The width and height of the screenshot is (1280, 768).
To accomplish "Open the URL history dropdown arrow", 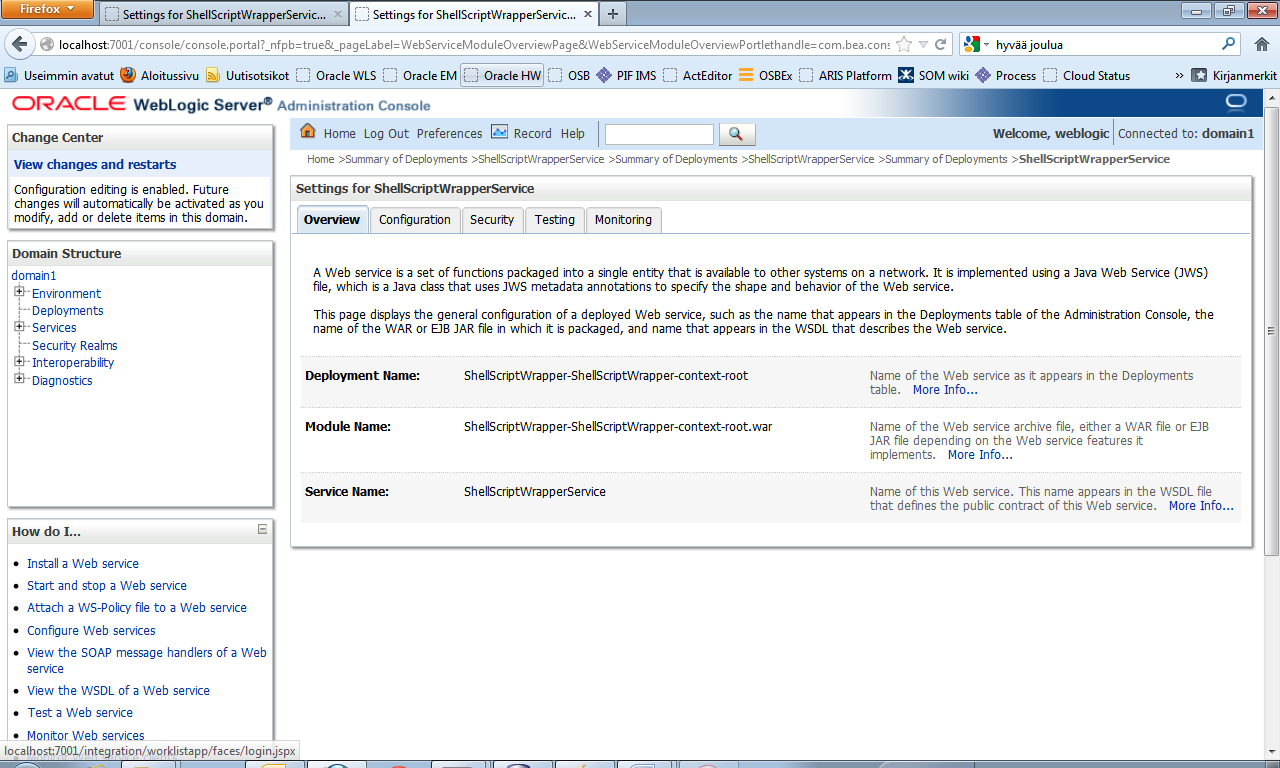I will [922, 45].
